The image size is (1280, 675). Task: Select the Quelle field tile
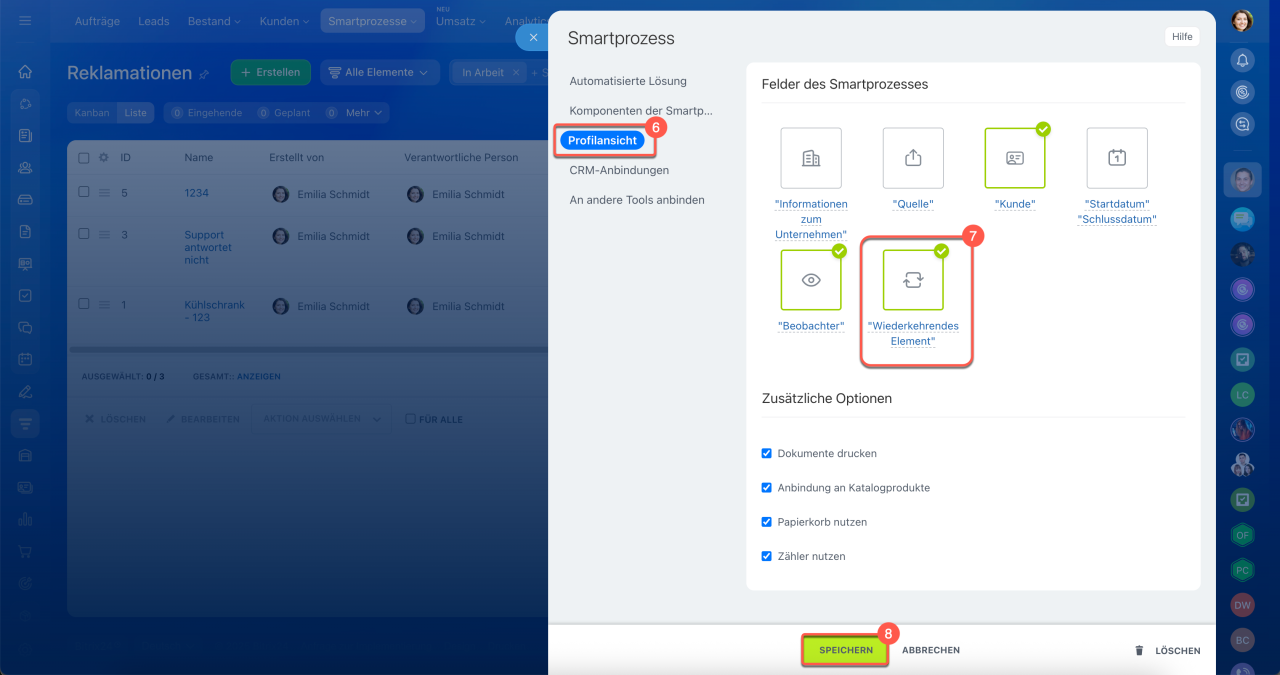913,158
